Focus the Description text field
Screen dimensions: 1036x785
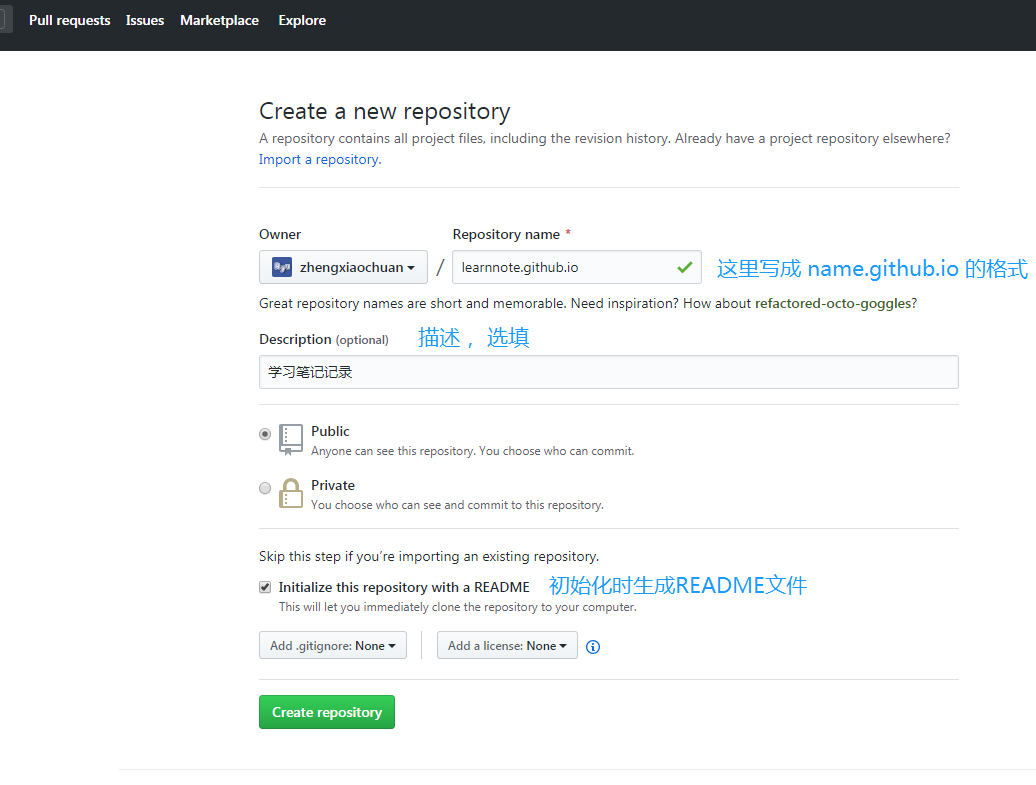tap(609, 372)
